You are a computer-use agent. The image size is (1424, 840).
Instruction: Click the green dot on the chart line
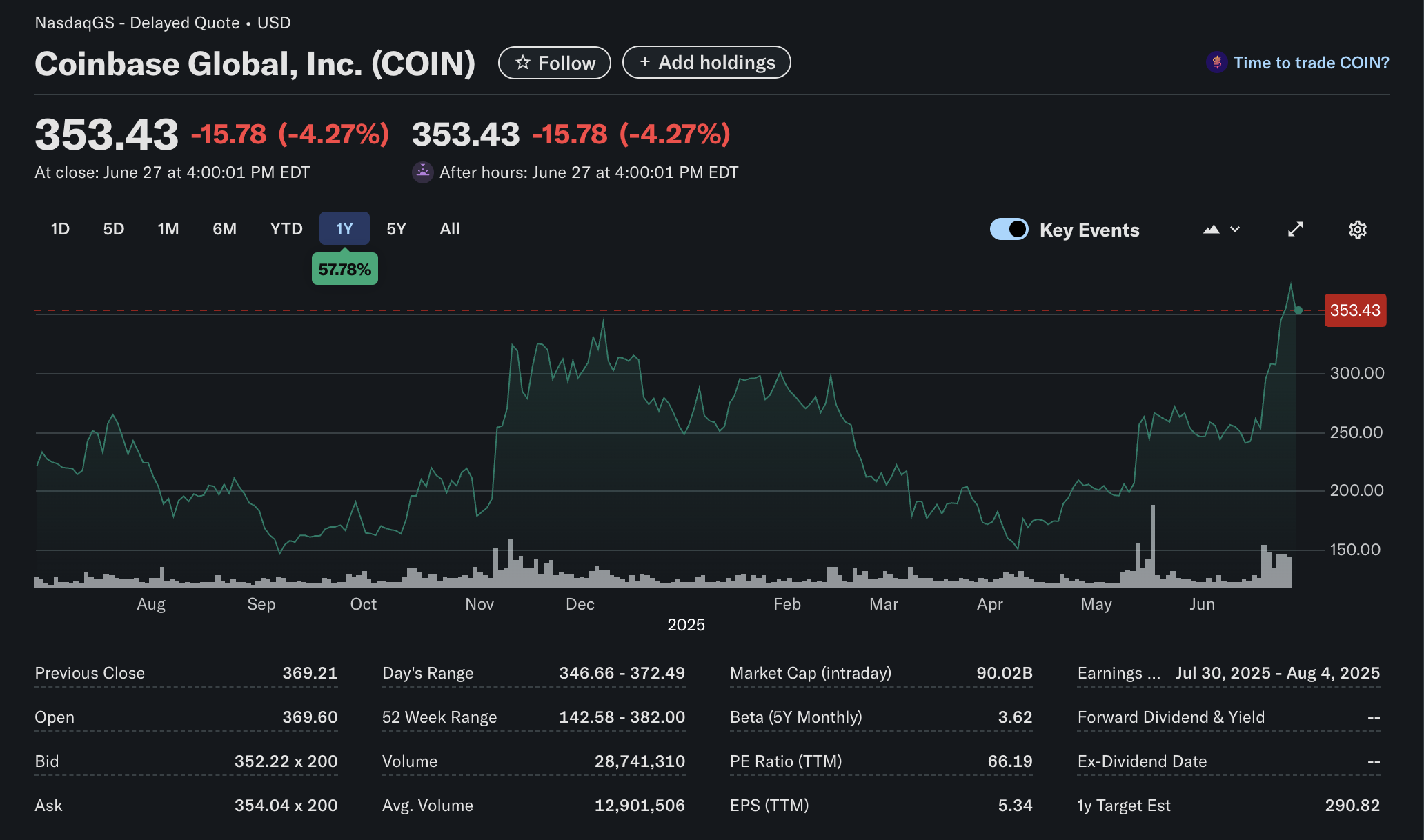(x=1298, y=311)
